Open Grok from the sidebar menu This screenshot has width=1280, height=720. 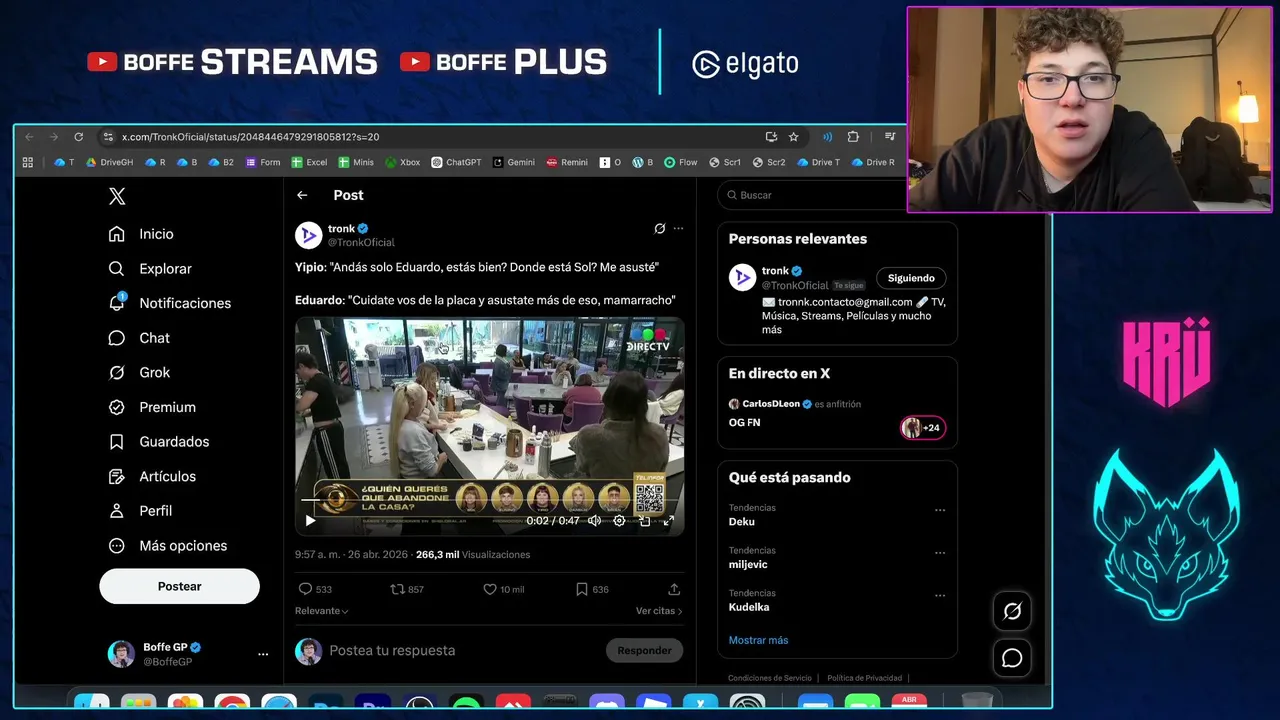pos(139,372)
